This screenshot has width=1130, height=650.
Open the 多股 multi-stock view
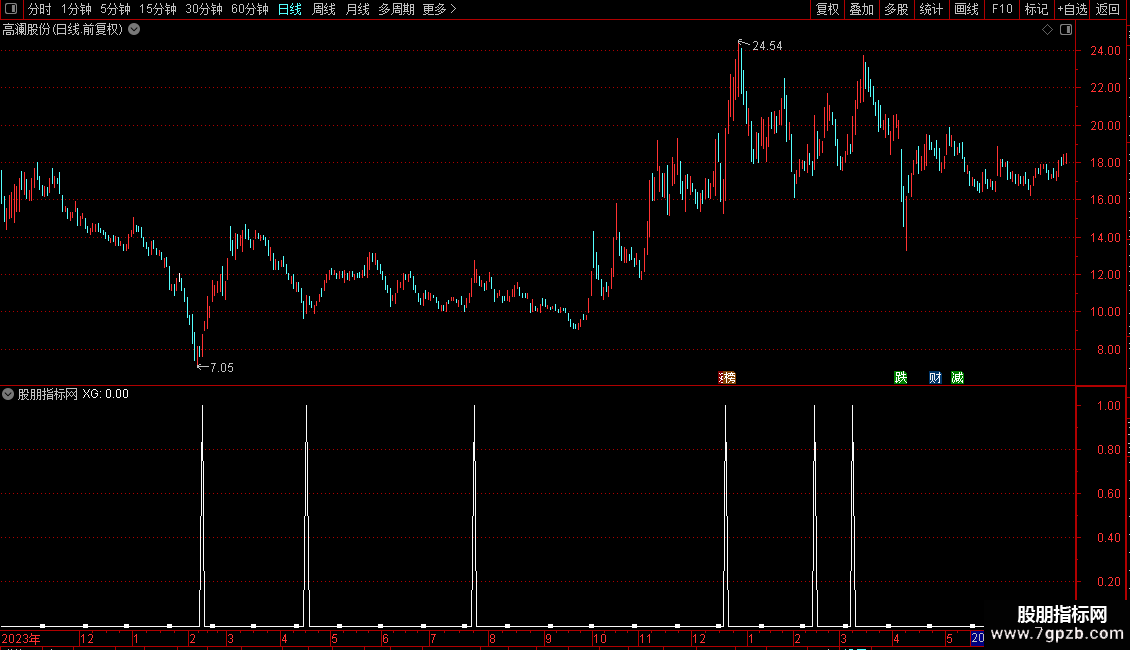click(x=896, y=9)
